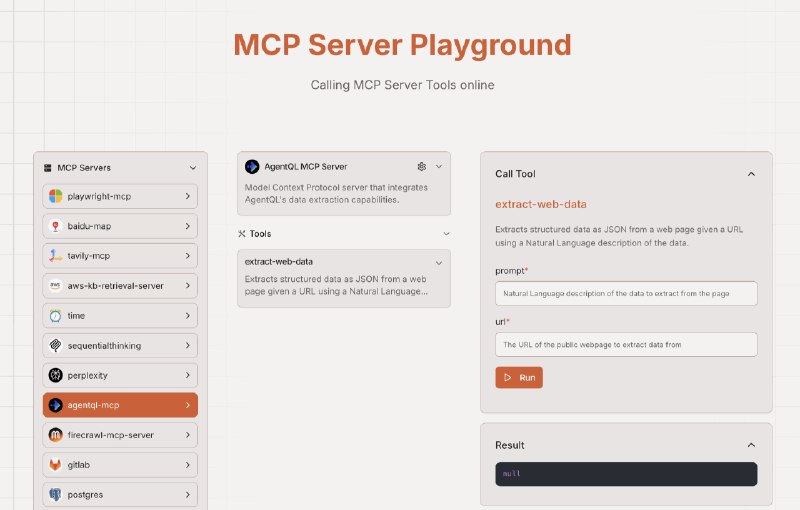The height and width of the screenshot is (510, 800).
Task: Click the postgres elephant icon
Action: pos(55,495)
